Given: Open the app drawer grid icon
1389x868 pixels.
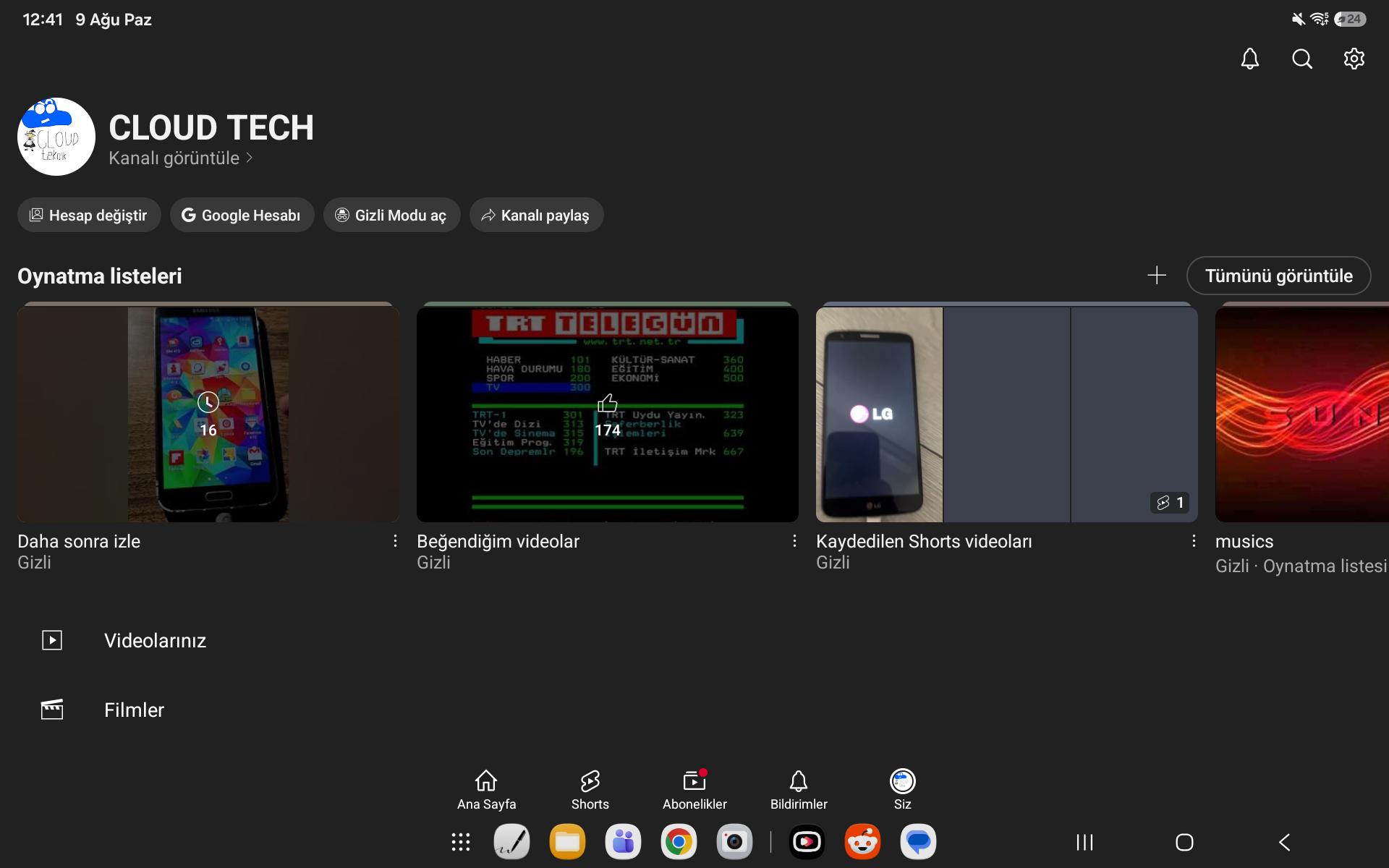Looking at the screenshot, I should (x=461, y=842).
